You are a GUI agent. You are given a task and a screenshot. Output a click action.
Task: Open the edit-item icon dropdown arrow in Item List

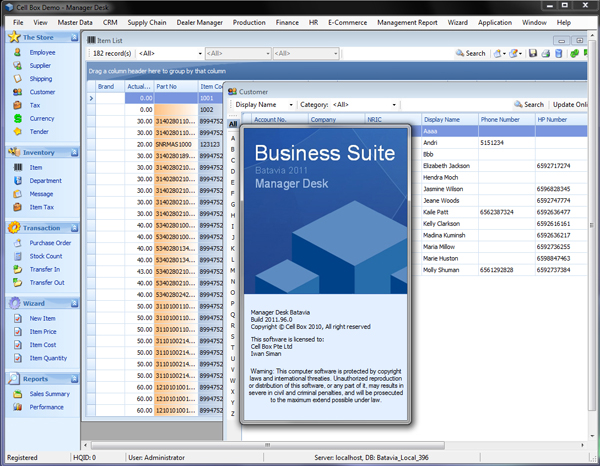520,54
